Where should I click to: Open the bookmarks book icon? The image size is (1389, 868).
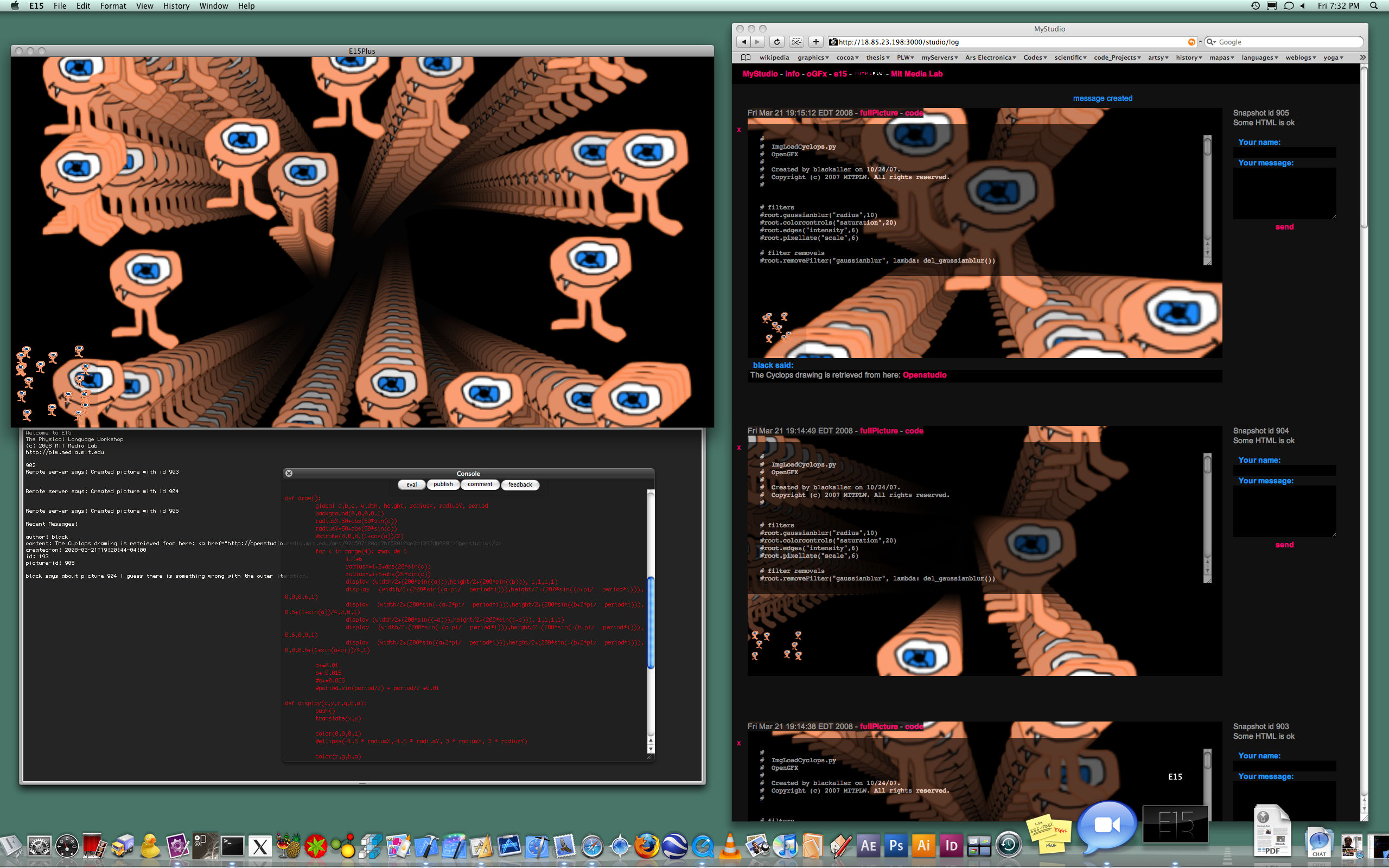746,58
